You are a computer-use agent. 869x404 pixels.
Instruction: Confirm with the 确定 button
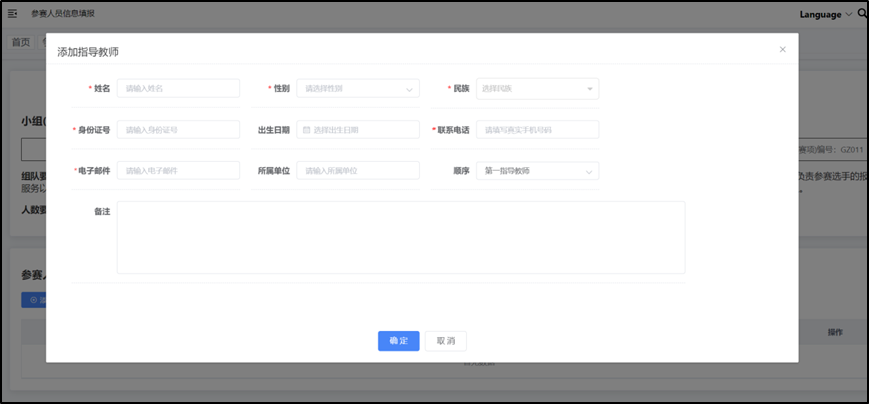(398, 341)
